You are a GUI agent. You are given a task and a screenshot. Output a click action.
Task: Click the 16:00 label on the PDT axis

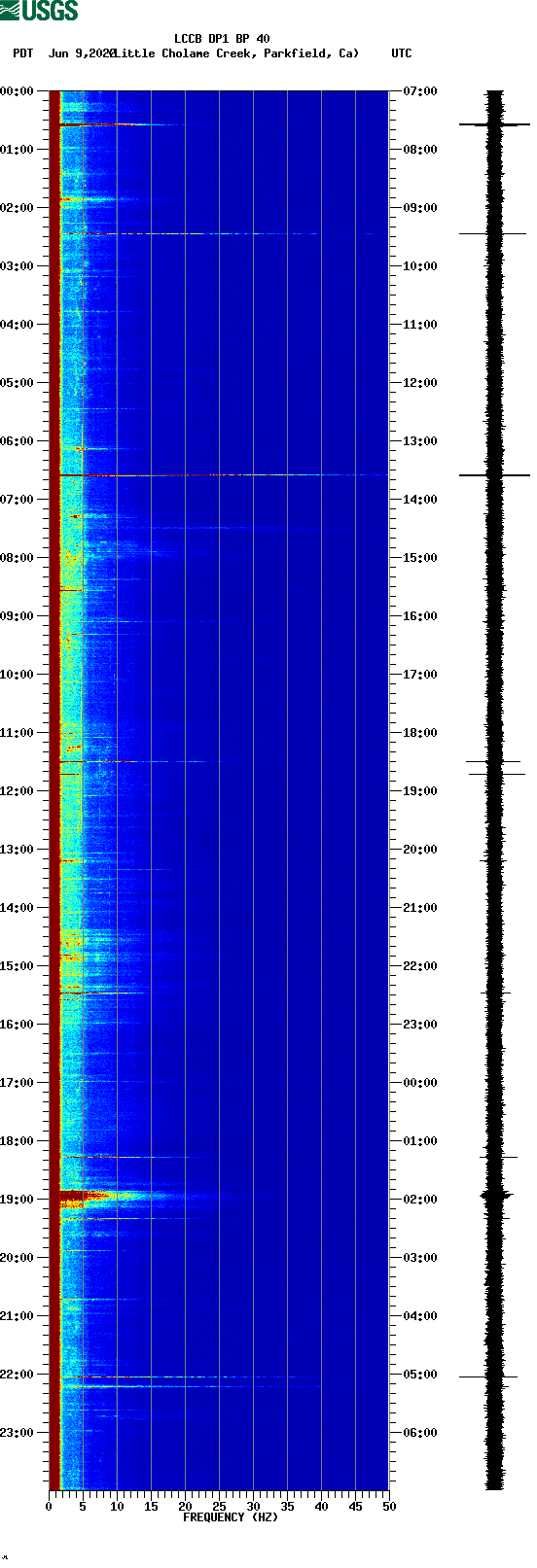pos(18,1025)
